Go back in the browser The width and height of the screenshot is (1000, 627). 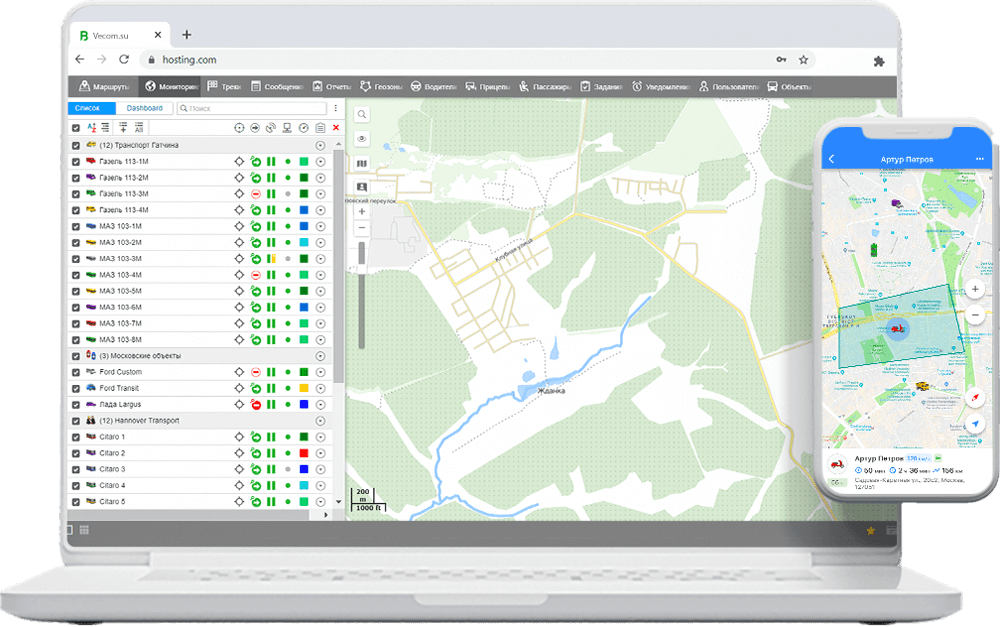(80, 59)
